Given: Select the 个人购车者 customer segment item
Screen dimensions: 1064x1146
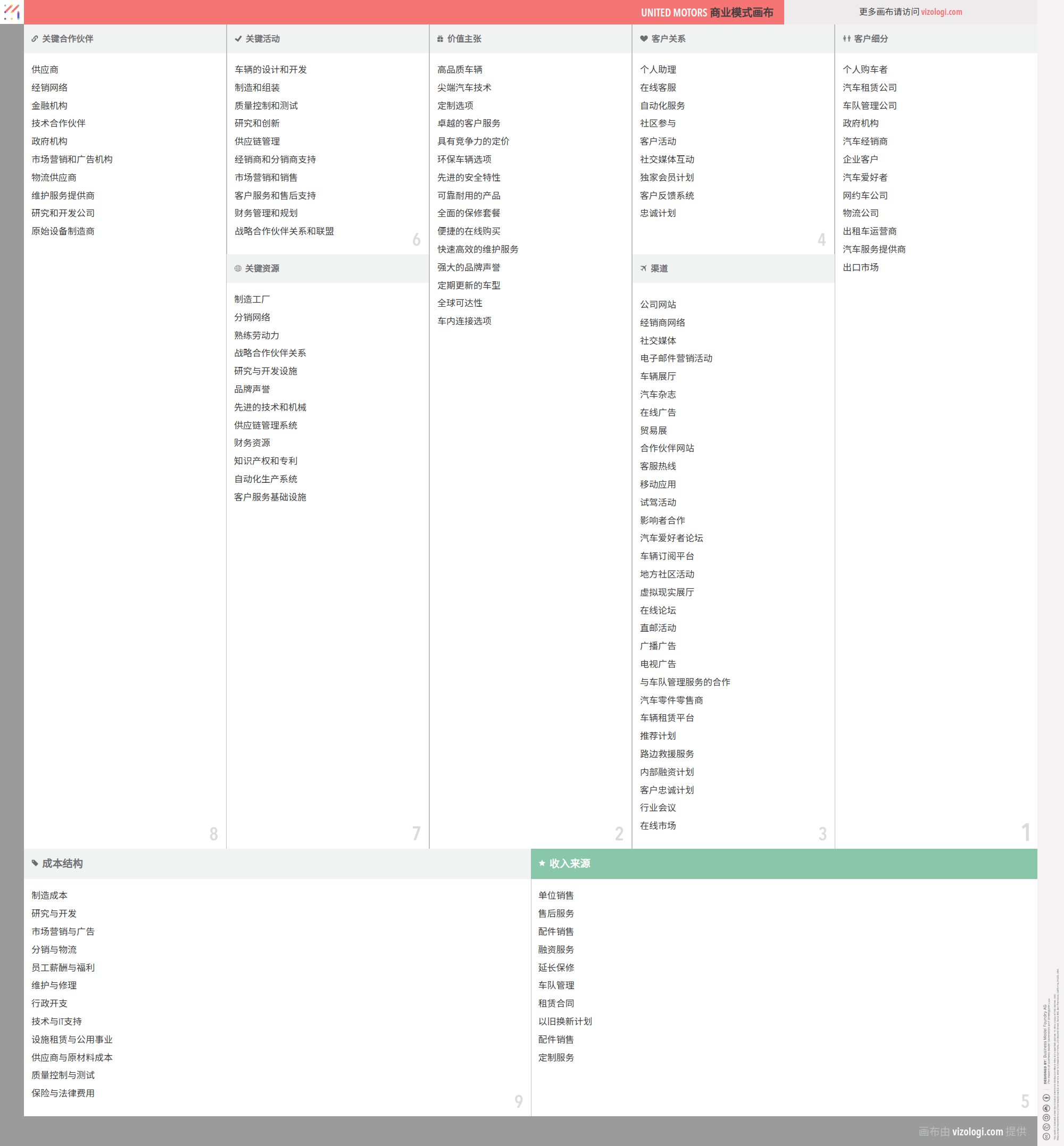Looking at the screenshot, I should pos(865,70).
